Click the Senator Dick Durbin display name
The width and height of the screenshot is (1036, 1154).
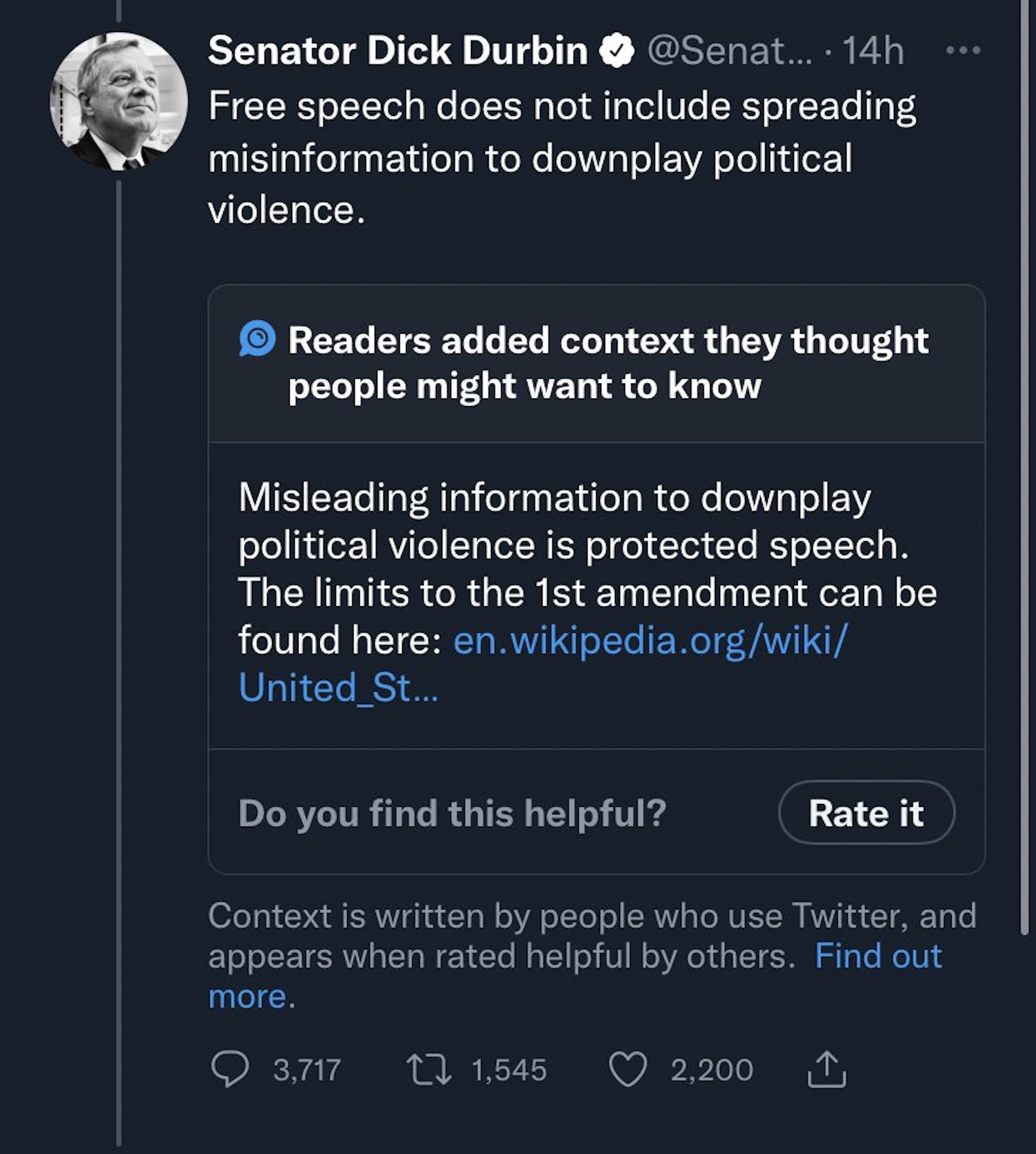click(x=397, y=51)
